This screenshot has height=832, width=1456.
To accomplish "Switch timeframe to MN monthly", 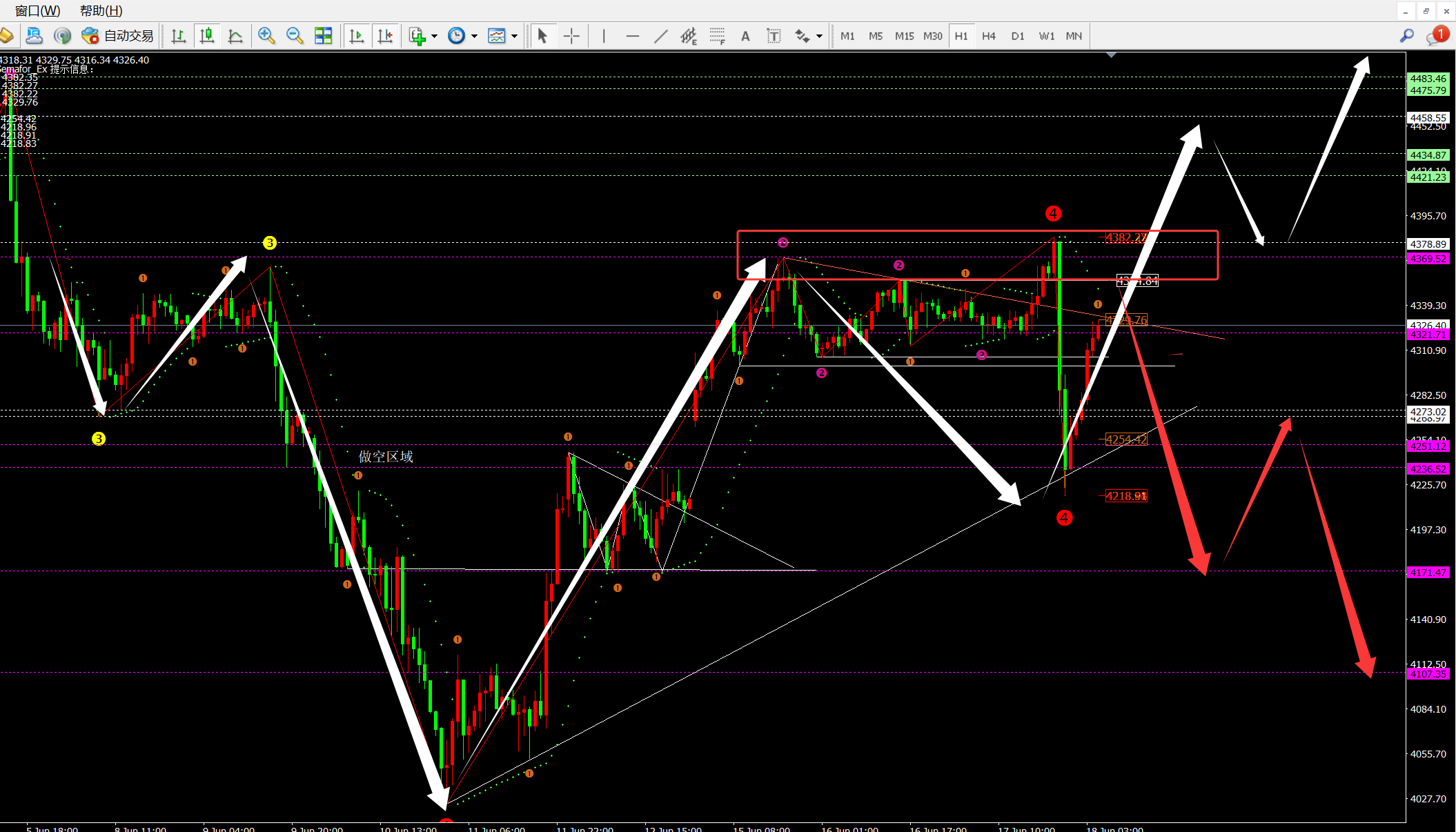I will (1074, 36).
